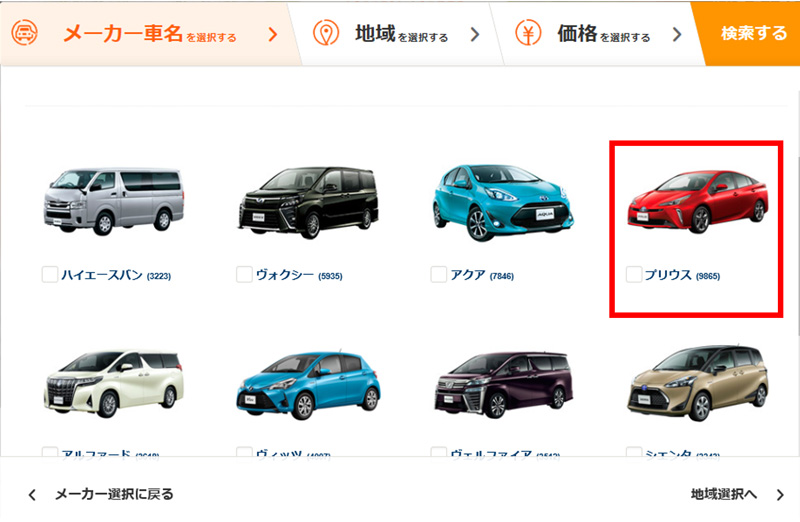This screenshot has height=522, width=800.
Task: Select the silver HiAce van image
Action: pos(113,201)
